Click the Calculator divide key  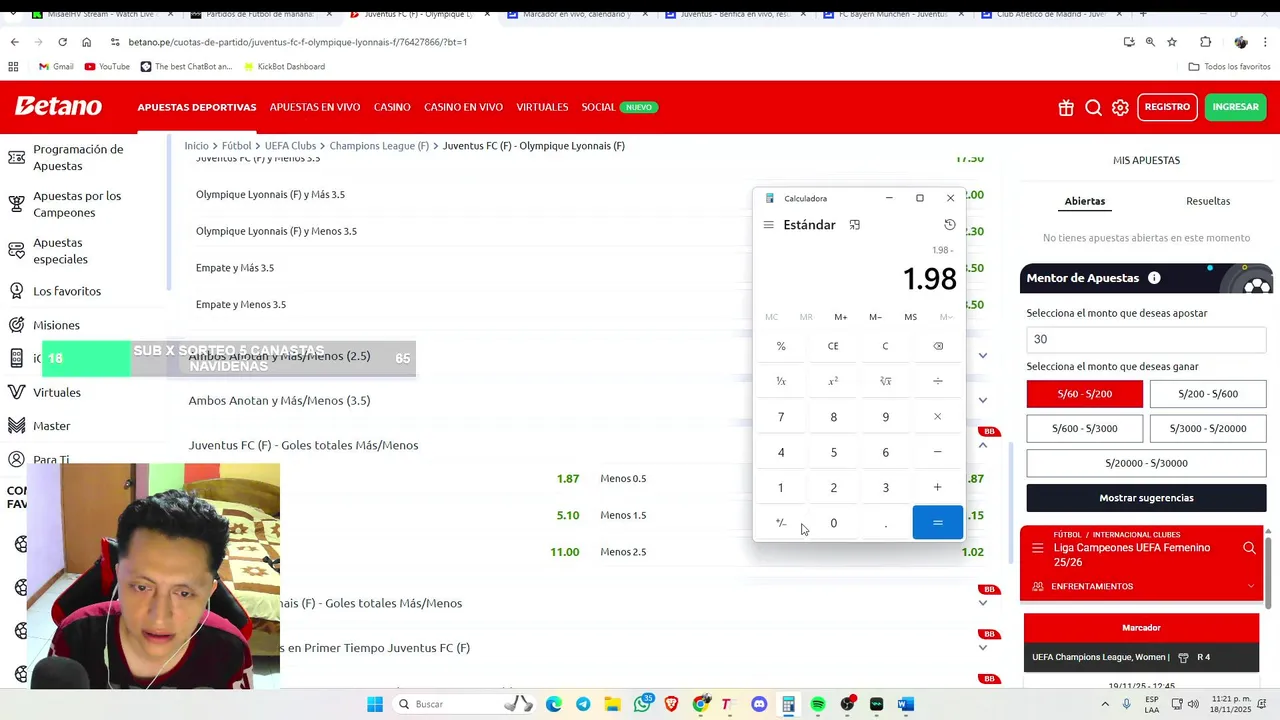938,381
